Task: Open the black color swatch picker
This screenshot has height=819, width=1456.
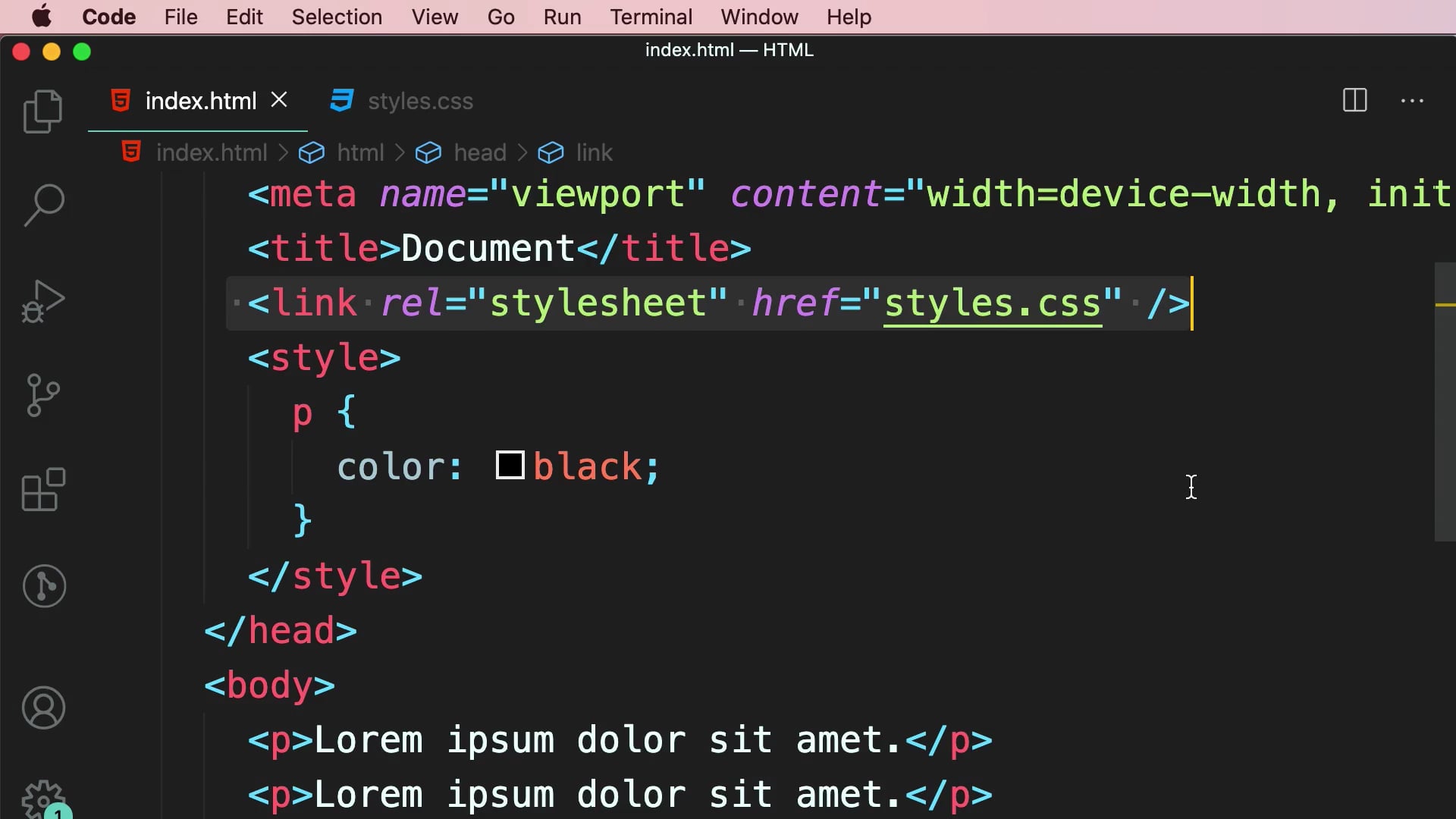Action: pos(510,465)
